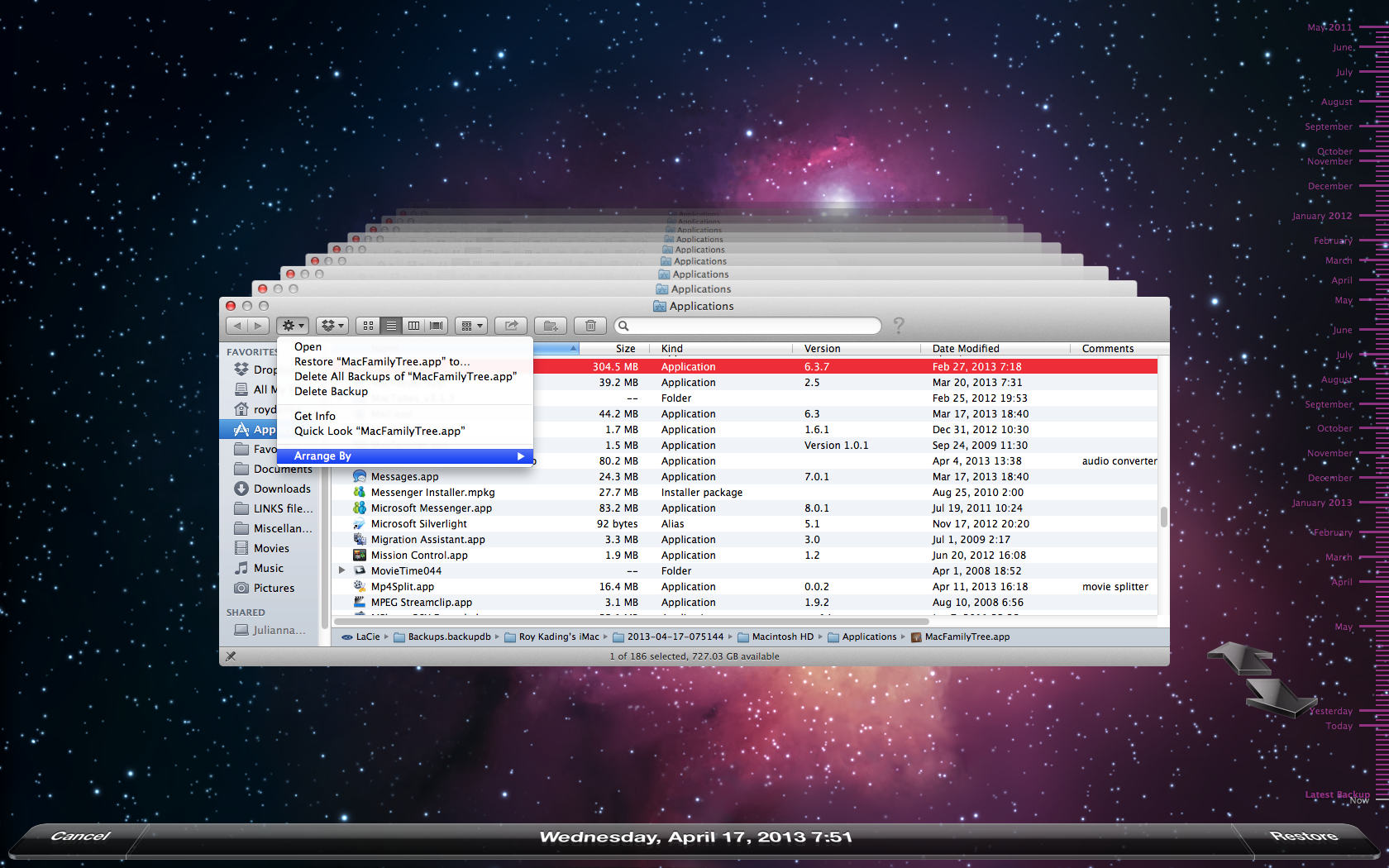Jump to January 2012 on the timeline
The width and height of the screenshot is (1389, 868).
coord(1322,217)
